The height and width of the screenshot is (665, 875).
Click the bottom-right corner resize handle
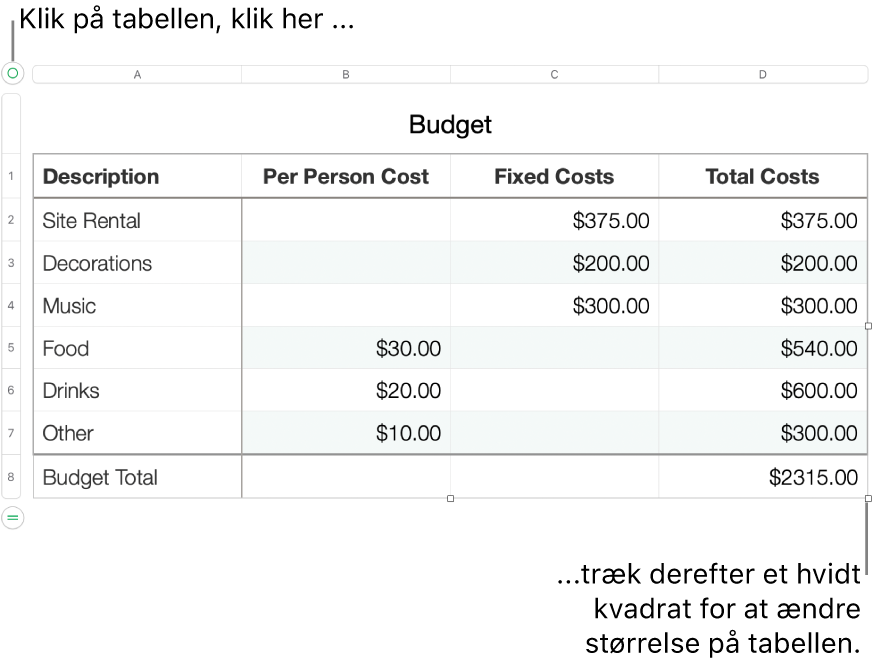pyautogui.click(x=868, y=498)
